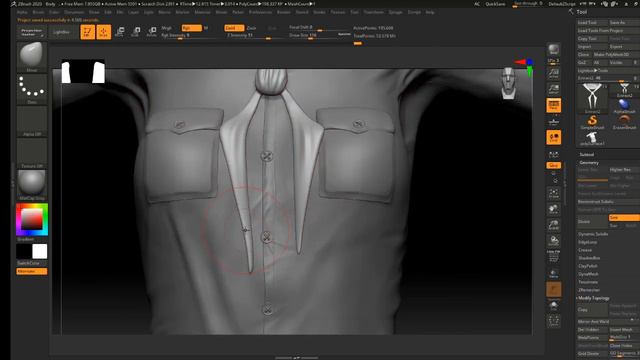Open the Document menu
Image resolution: width=640 pixels, height=360 pixels.
click(74, 12)
